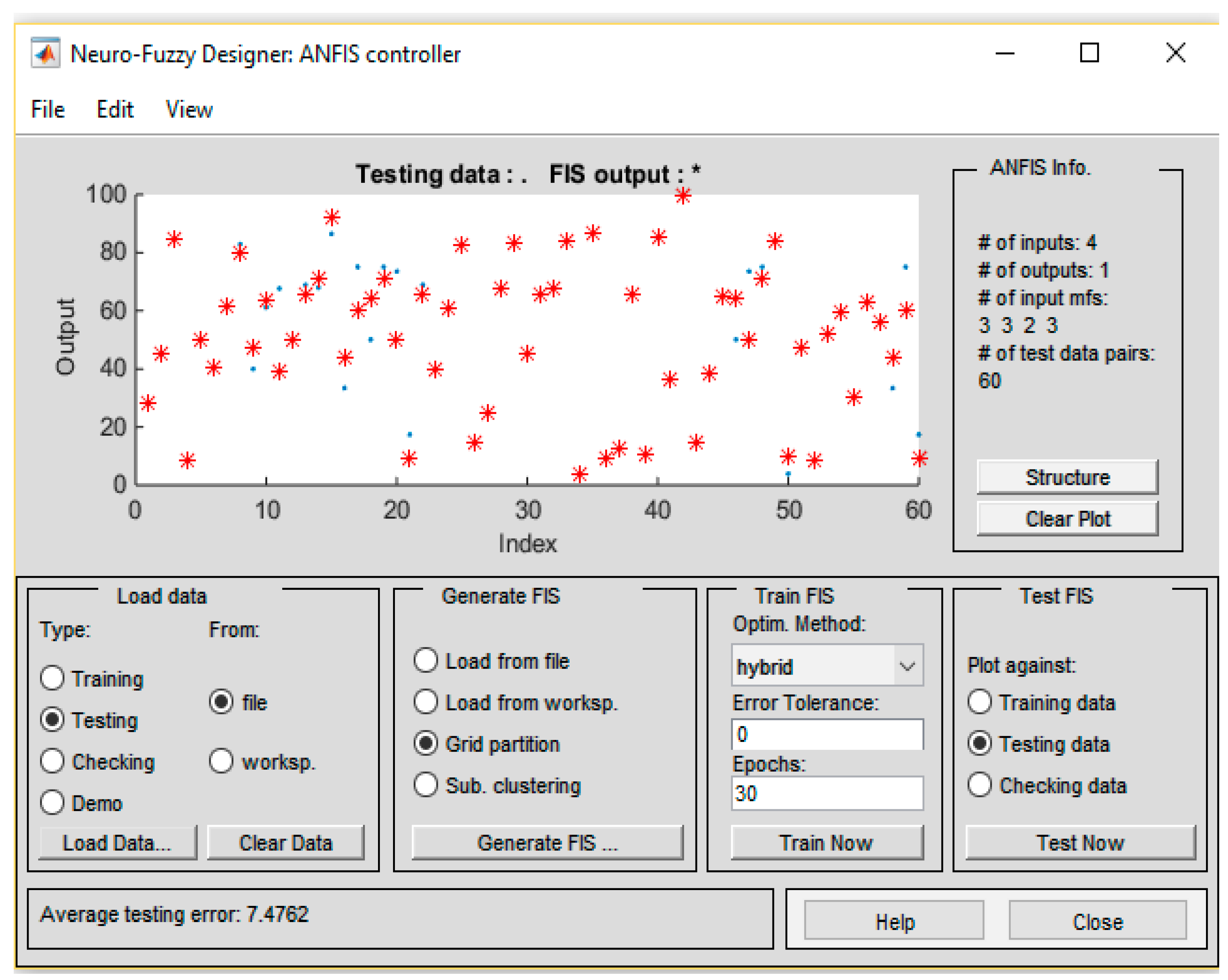Open the File menu
Image resolution: width=1228 pixels, height=980 pixels.
click(48, 109)
